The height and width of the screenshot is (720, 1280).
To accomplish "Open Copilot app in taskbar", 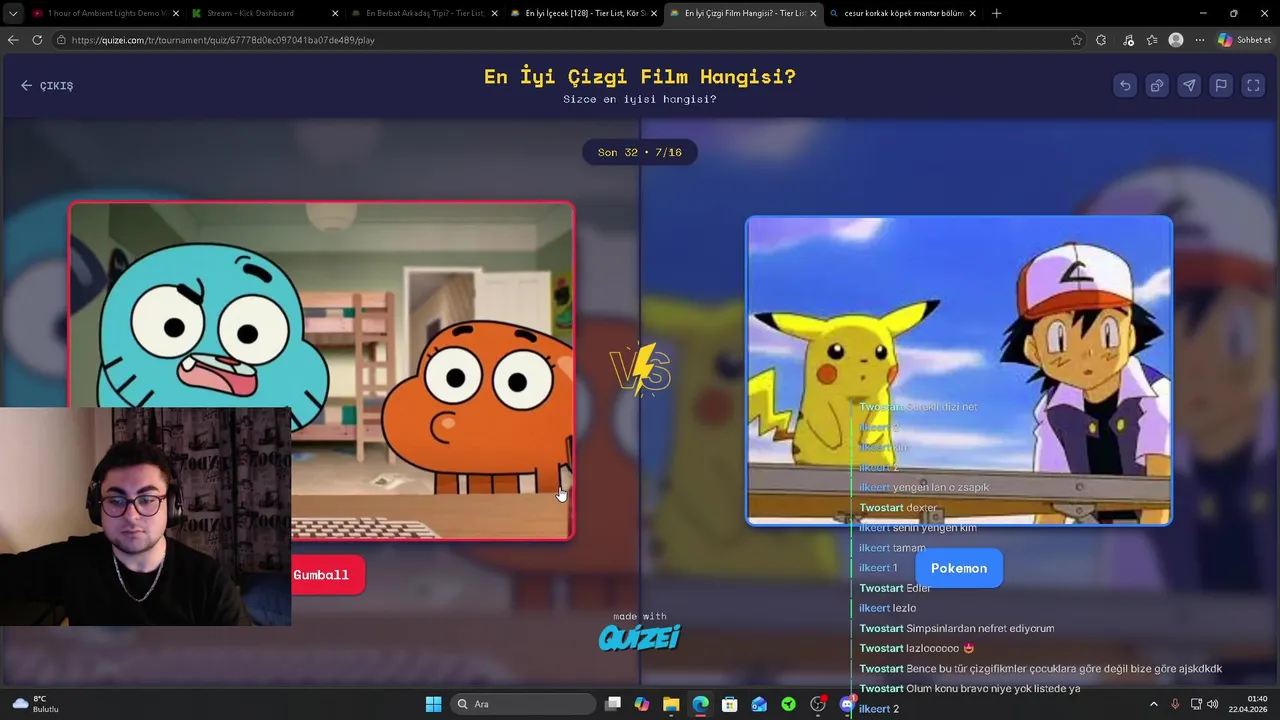I will [x=642, y=704].
